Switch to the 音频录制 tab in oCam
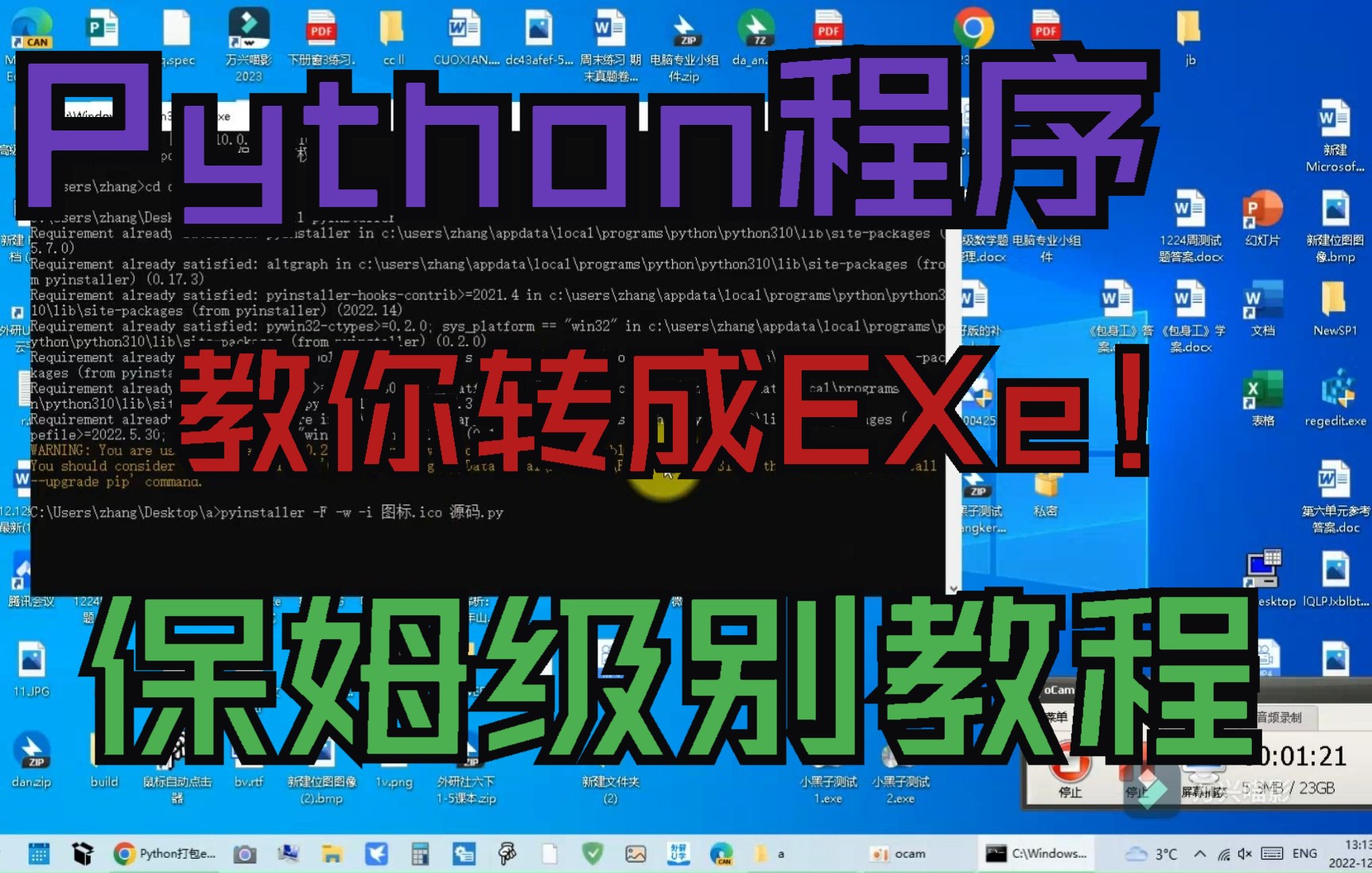Image resolution: width=1372 pixels, height=873 pixels. [x=1280, y=716]
